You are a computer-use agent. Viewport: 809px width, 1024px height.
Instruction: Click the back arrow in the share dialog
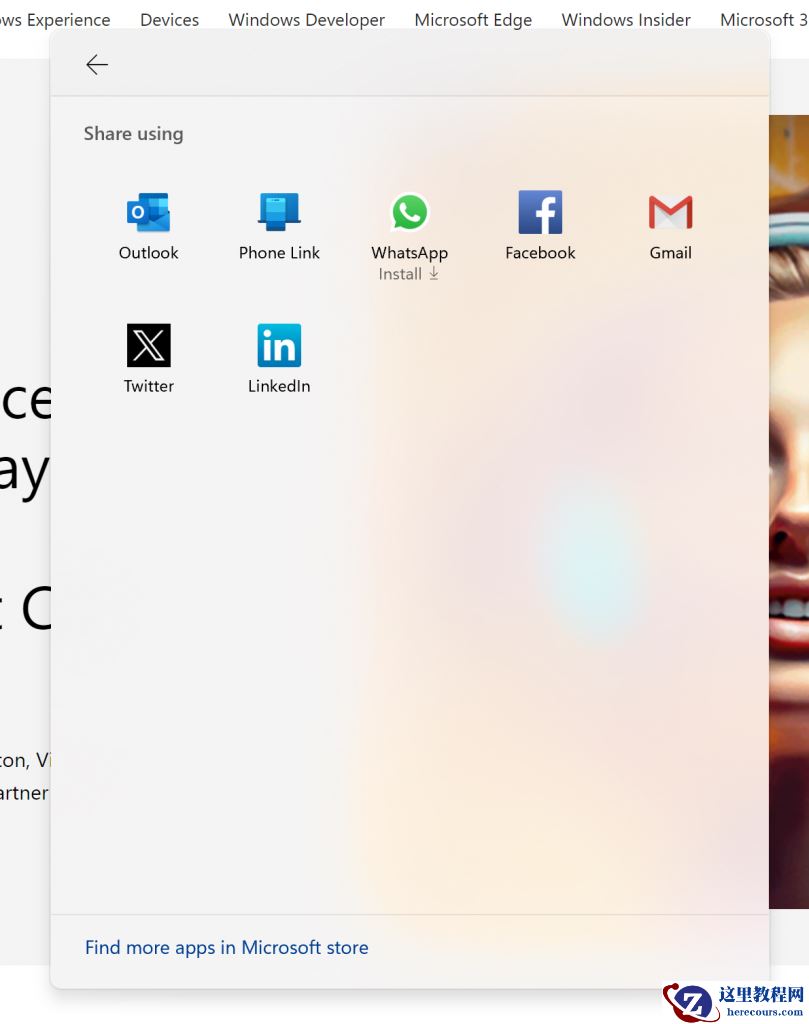[x=96, y=64]
